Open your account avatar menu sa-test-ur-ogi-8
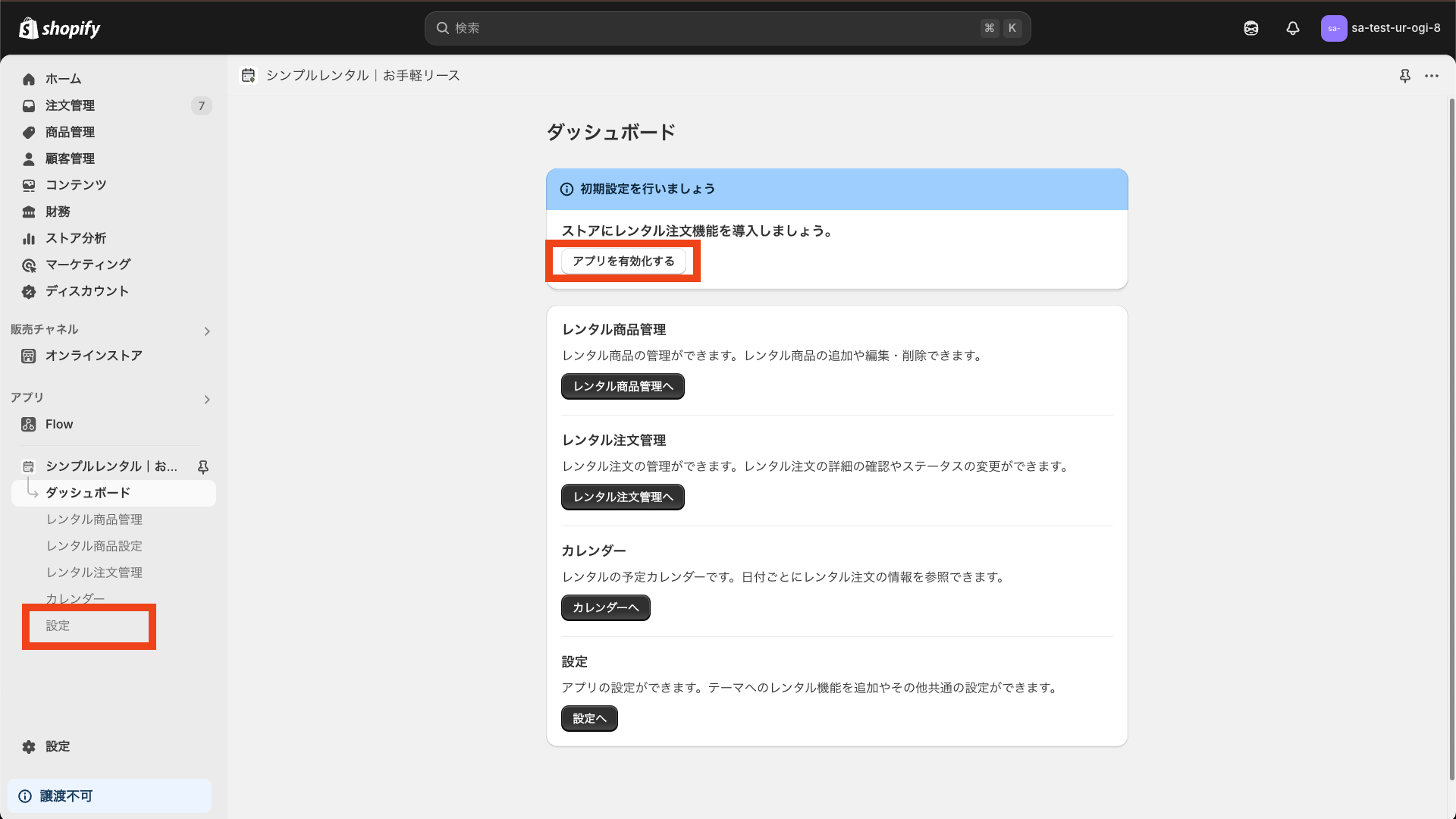This screenshot has height=819, width=1456. (x=1380, y=28)
